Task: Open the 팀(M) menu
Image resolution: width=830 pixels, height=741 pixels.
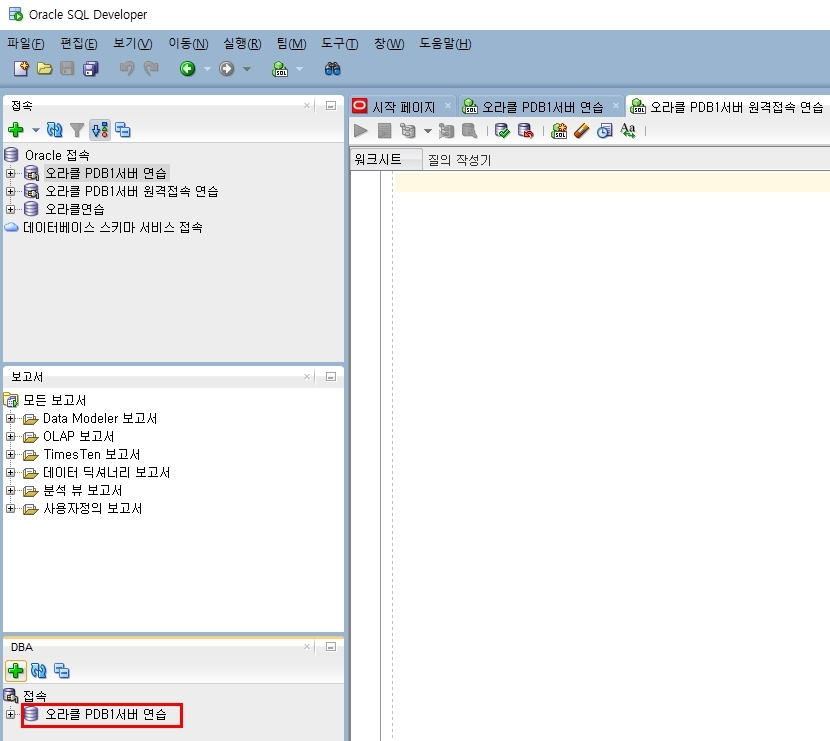Action: click(x=292, y=43)
